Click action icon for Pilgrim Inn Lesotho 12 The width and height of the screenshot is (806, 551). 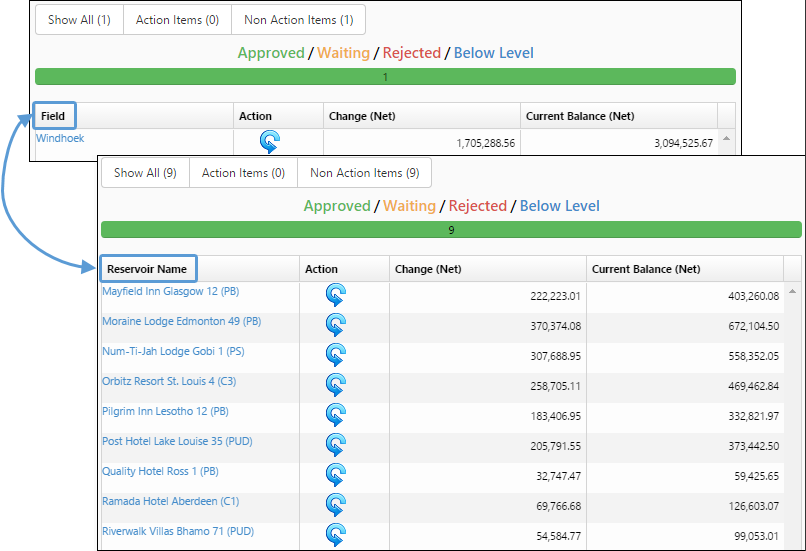(x=336, y=415)
